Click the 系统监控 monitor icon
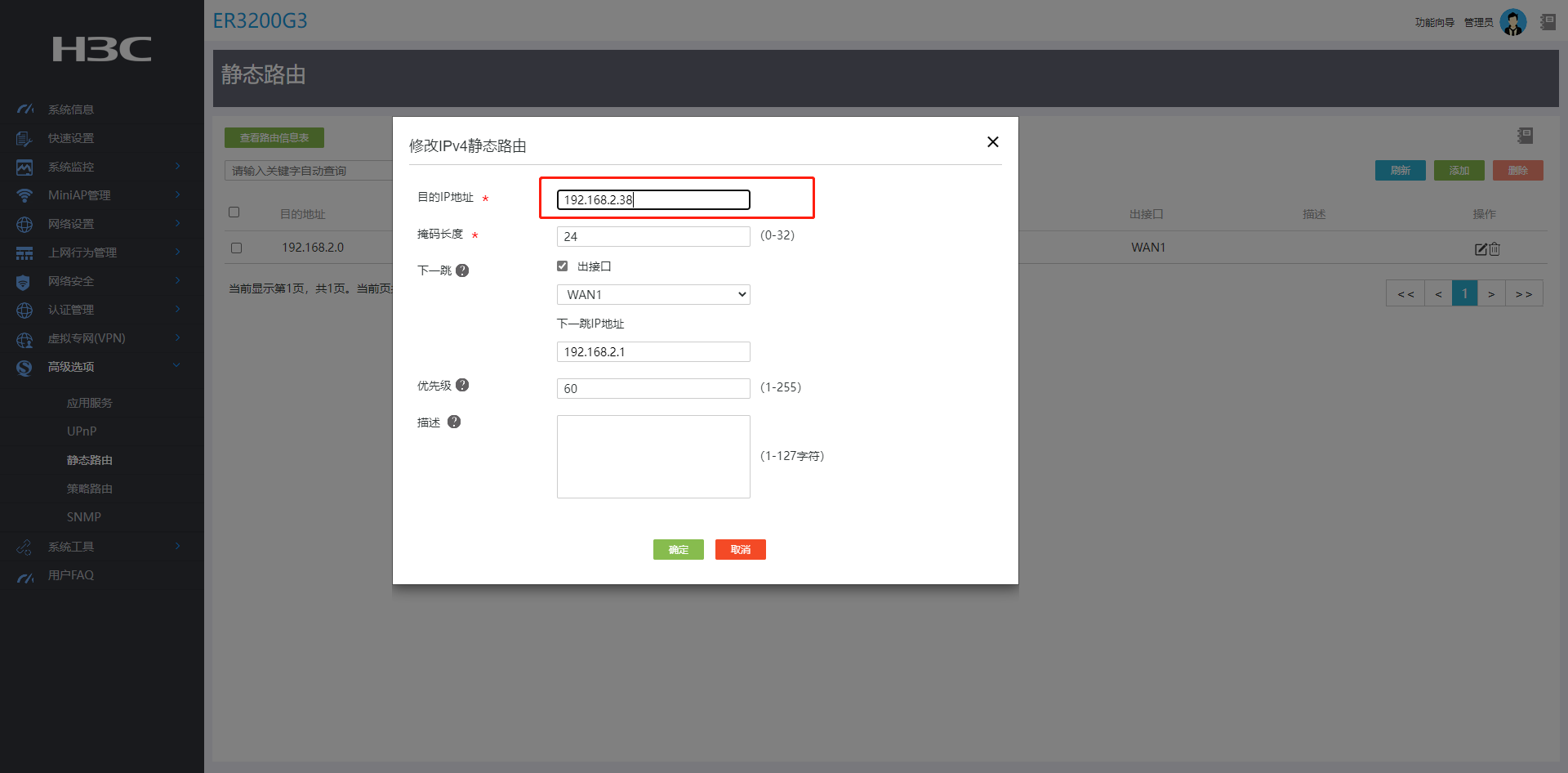1568x773 pixels. (x=24, y=167)
